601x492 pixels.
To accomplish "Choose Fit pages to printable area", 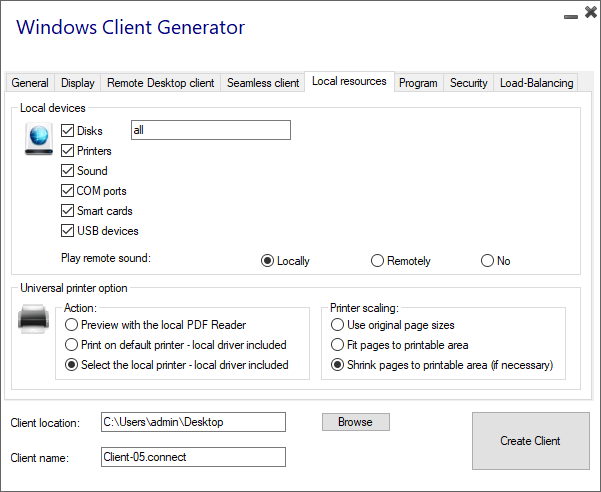I will pyautogui.click(x=338, y=345).
